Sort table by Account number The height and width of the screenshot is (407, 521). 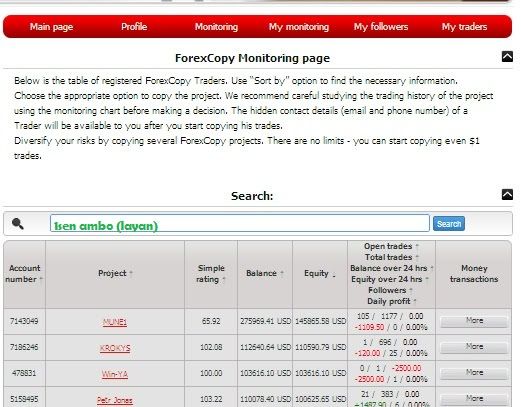[24, 274]
